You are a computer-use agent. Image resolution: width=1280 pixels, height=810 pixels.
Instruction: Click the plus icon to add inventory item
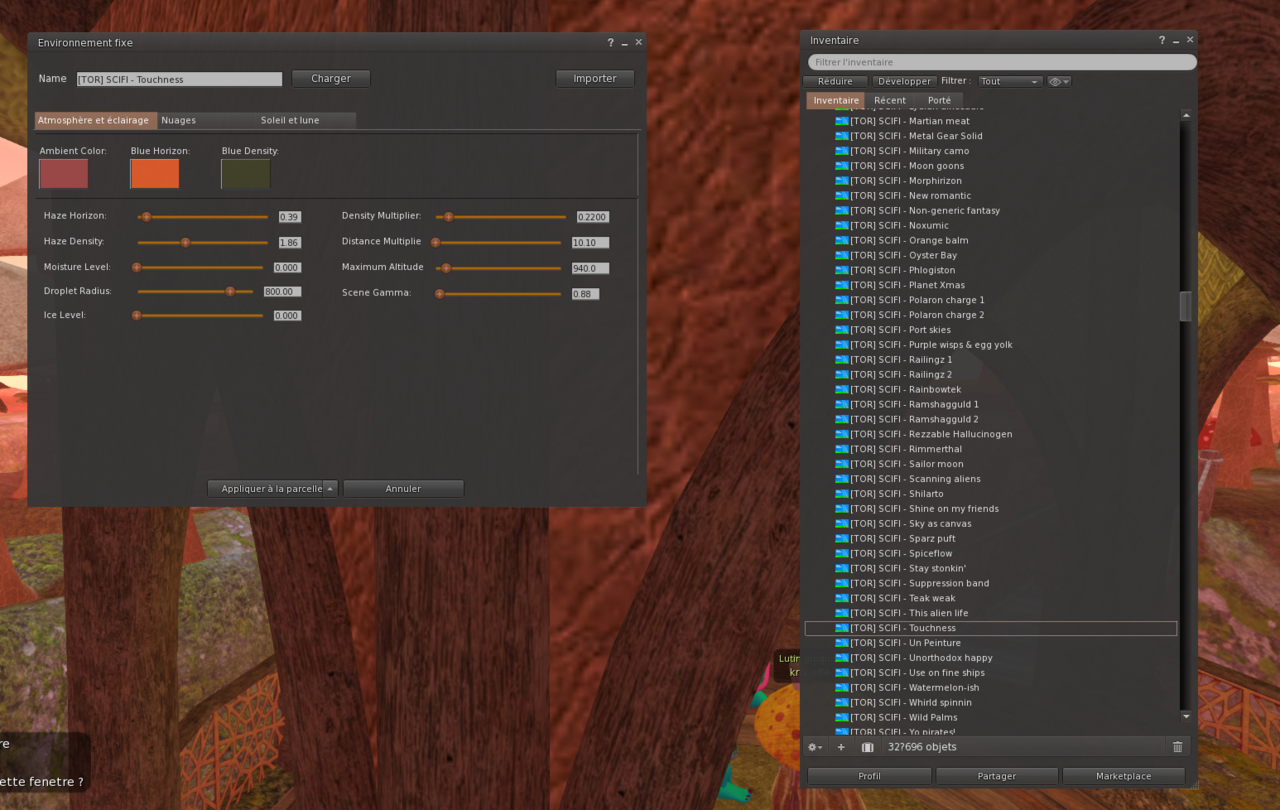(841, 747)
